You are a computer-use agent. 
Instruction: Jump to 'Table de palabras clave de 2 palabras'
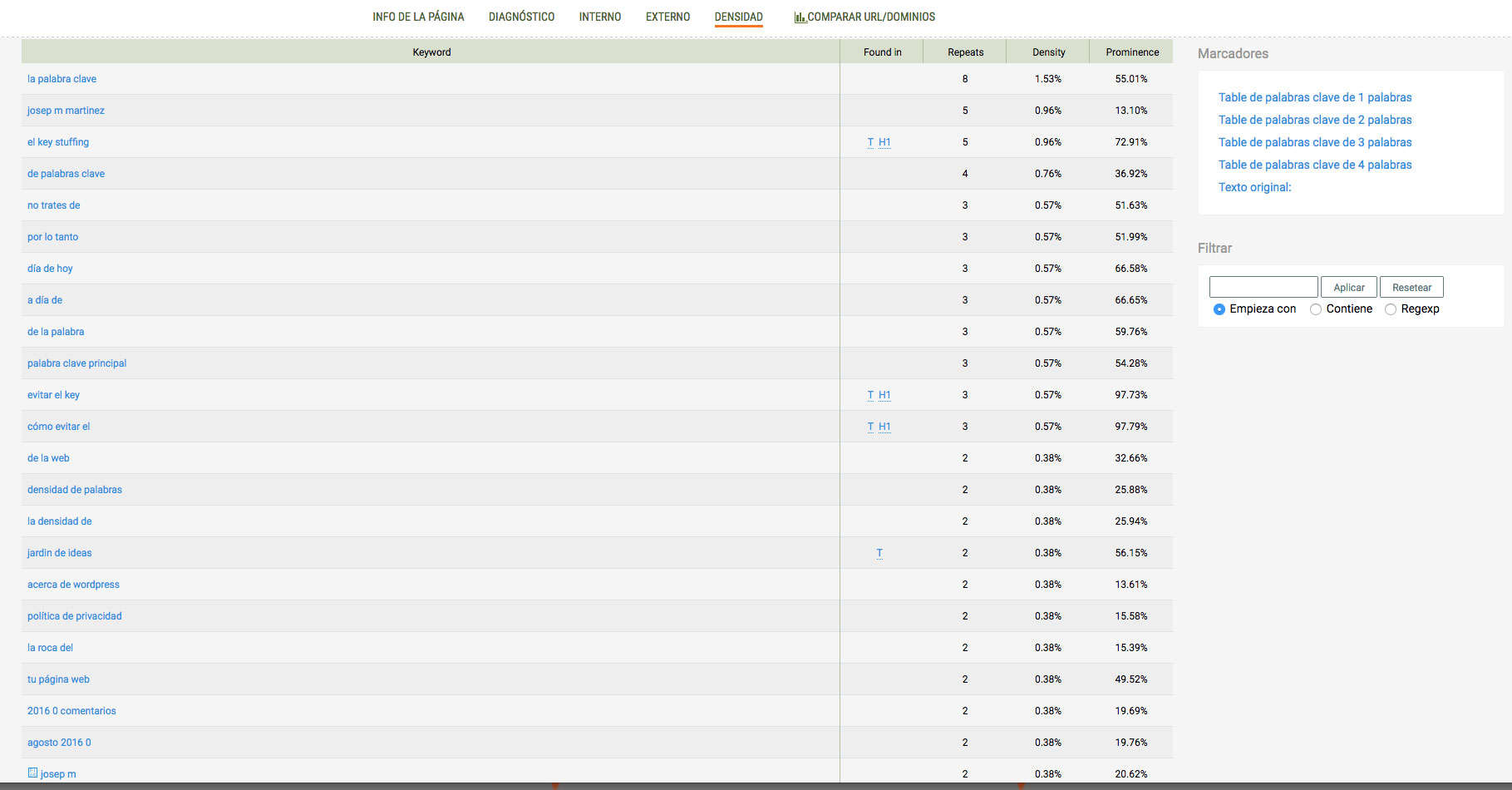tap(1315, 120)
